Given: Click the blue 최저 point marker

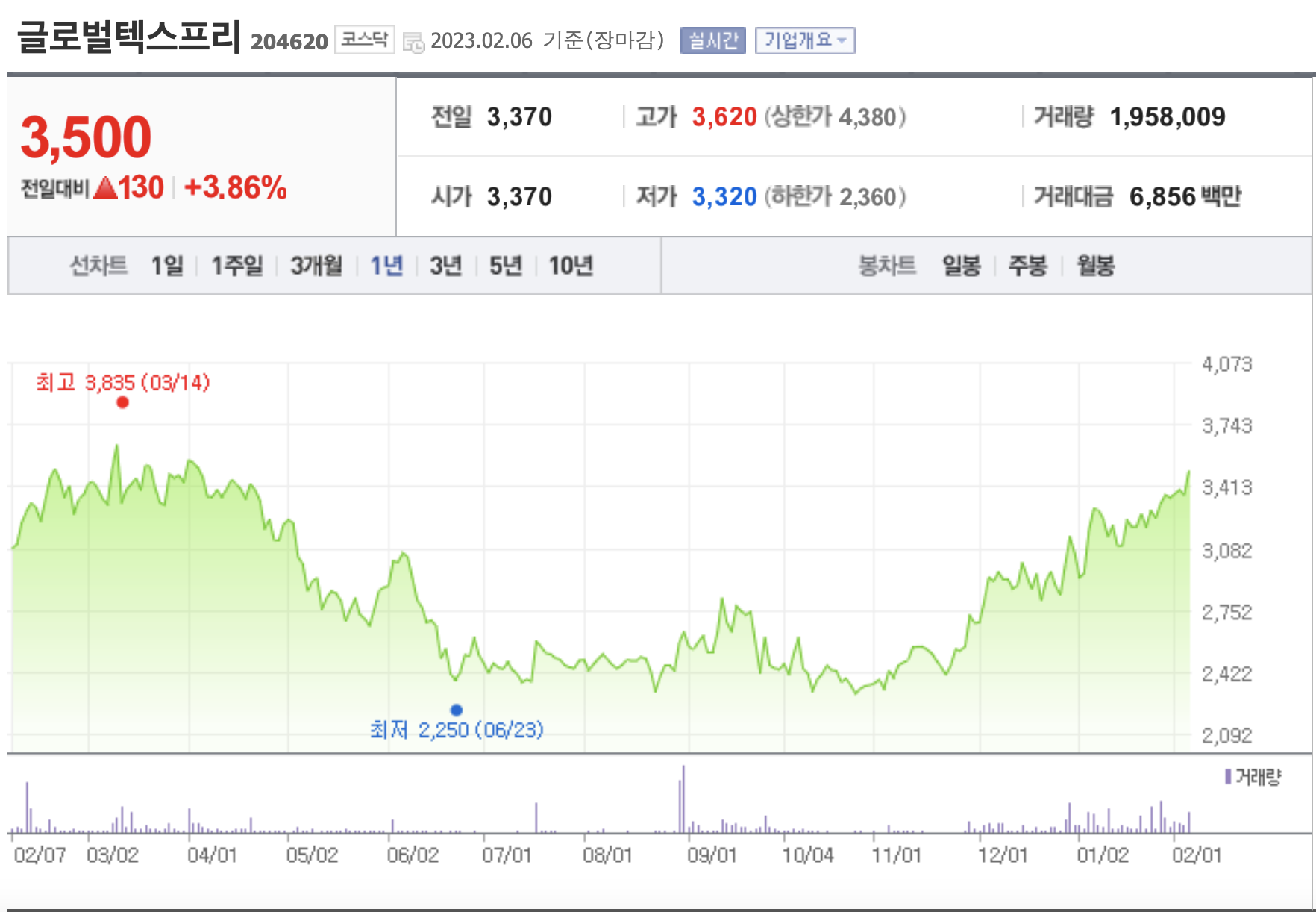Looking at the screenshot, I should point(457,710).
